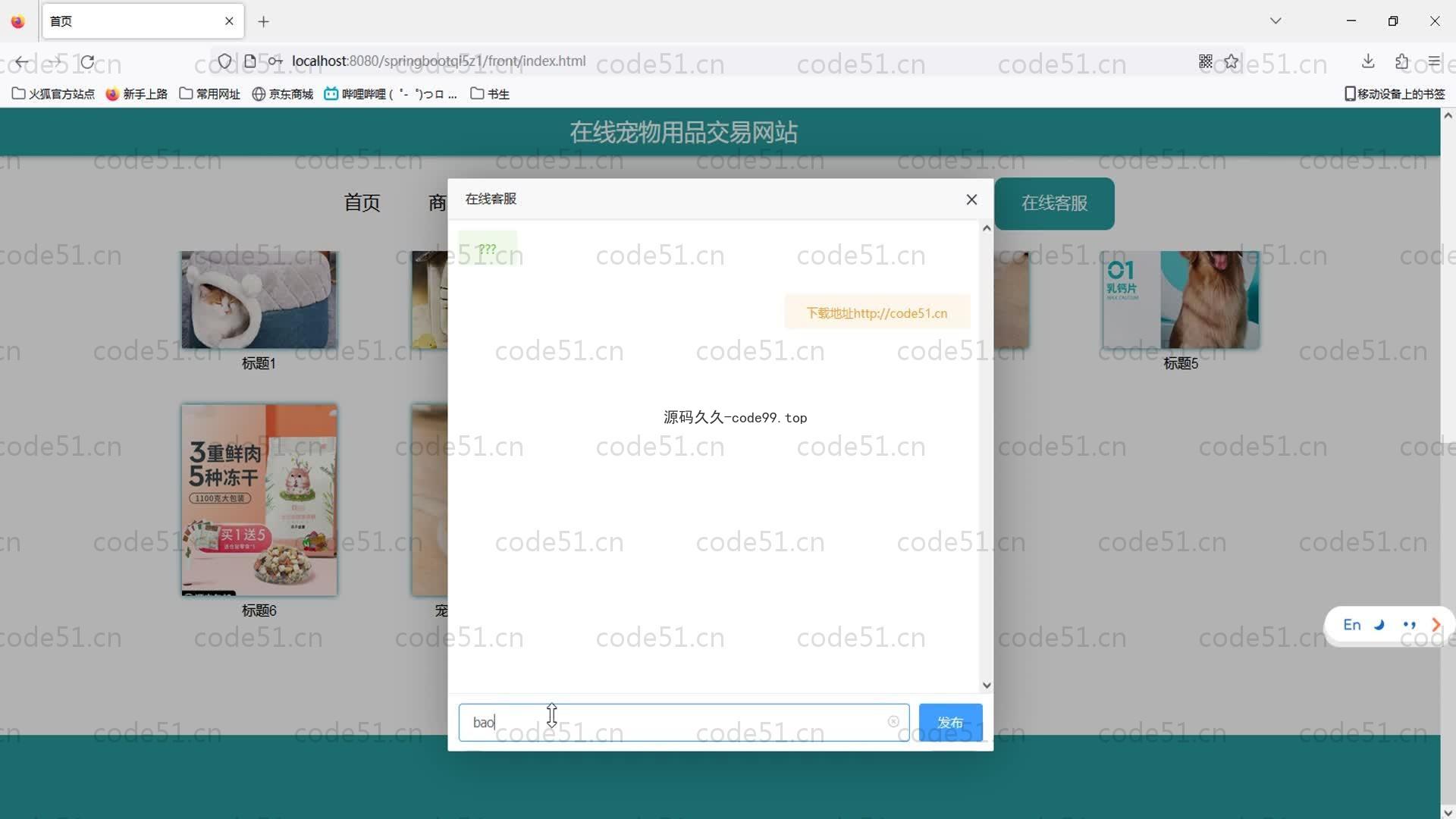Open a new browser tab

[263, 21]
